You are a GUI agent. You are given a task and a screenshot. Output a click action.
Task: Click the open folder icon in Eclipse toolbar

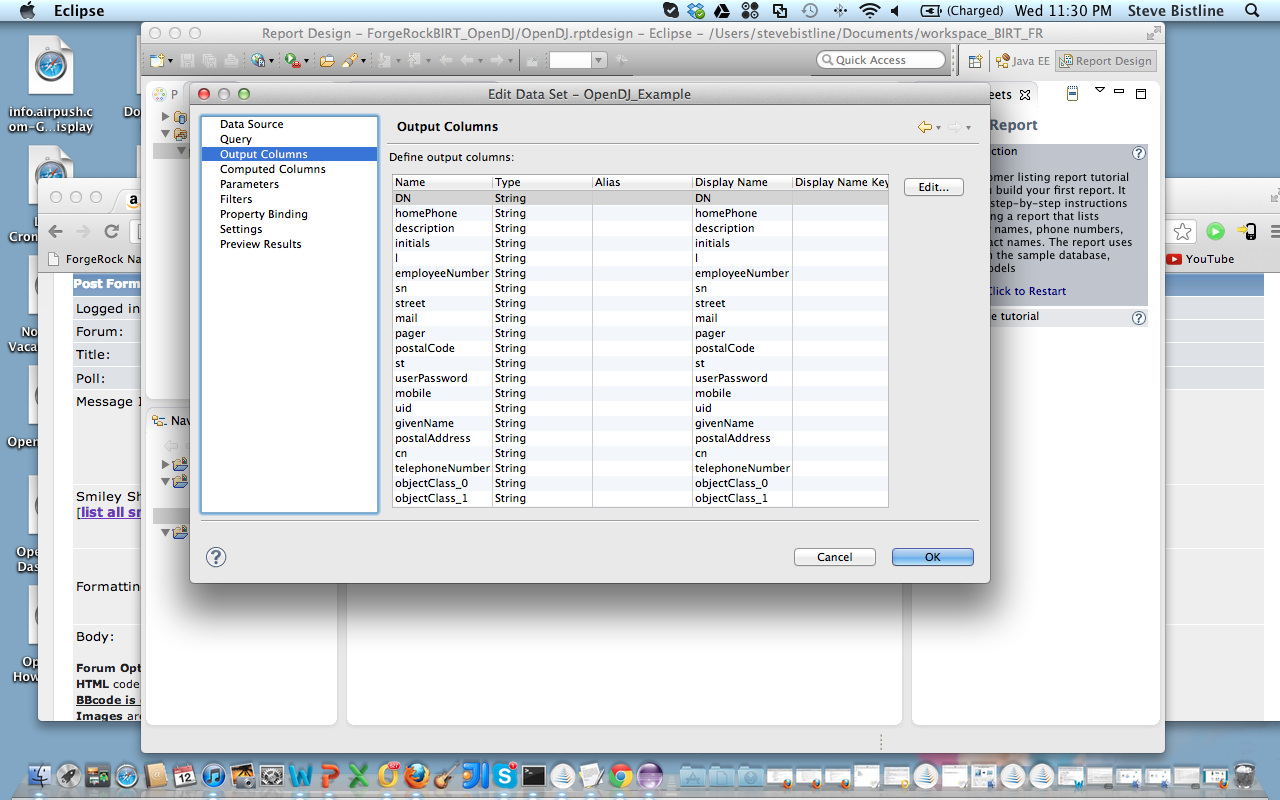(327, 60)
